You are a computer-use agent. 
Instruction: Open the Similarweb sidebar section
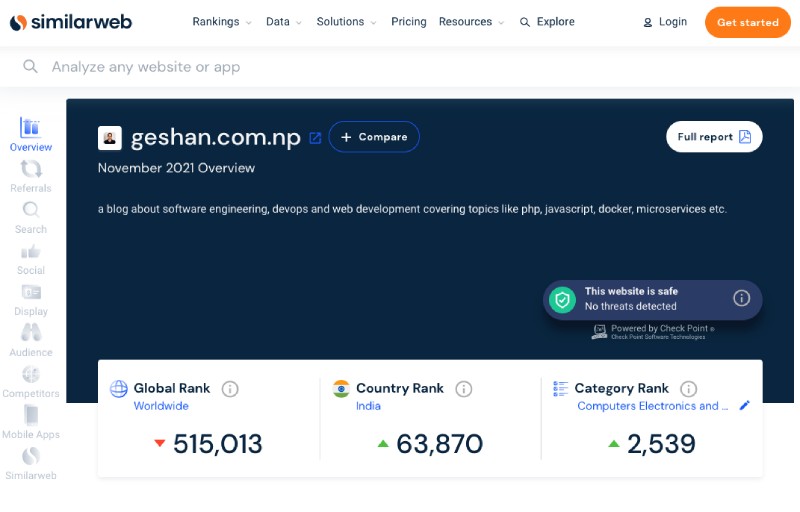click(31, 464)
